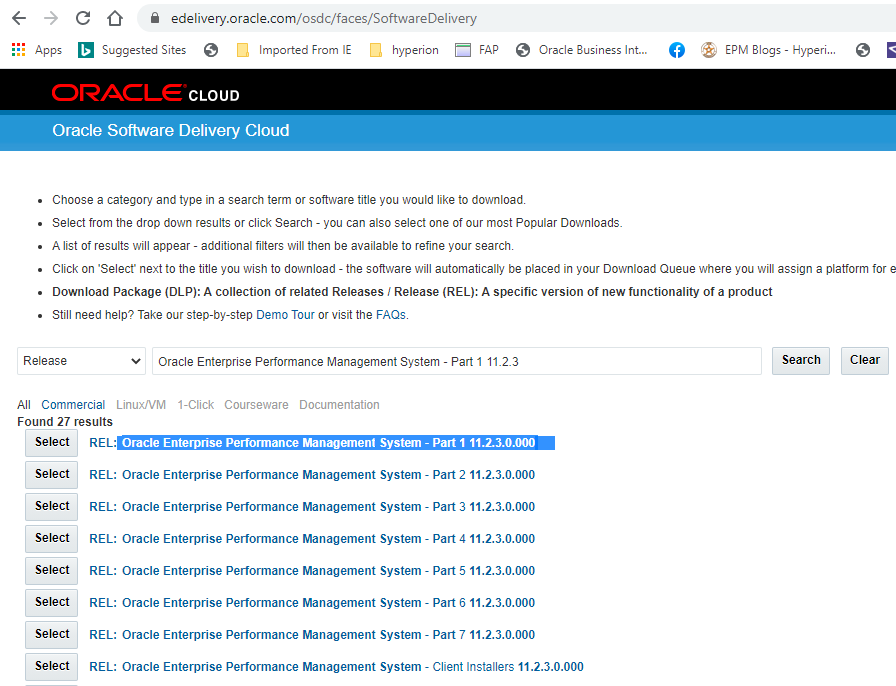Open REL Client Installers 11.2.3.0.000 link

tap(337, 667)
